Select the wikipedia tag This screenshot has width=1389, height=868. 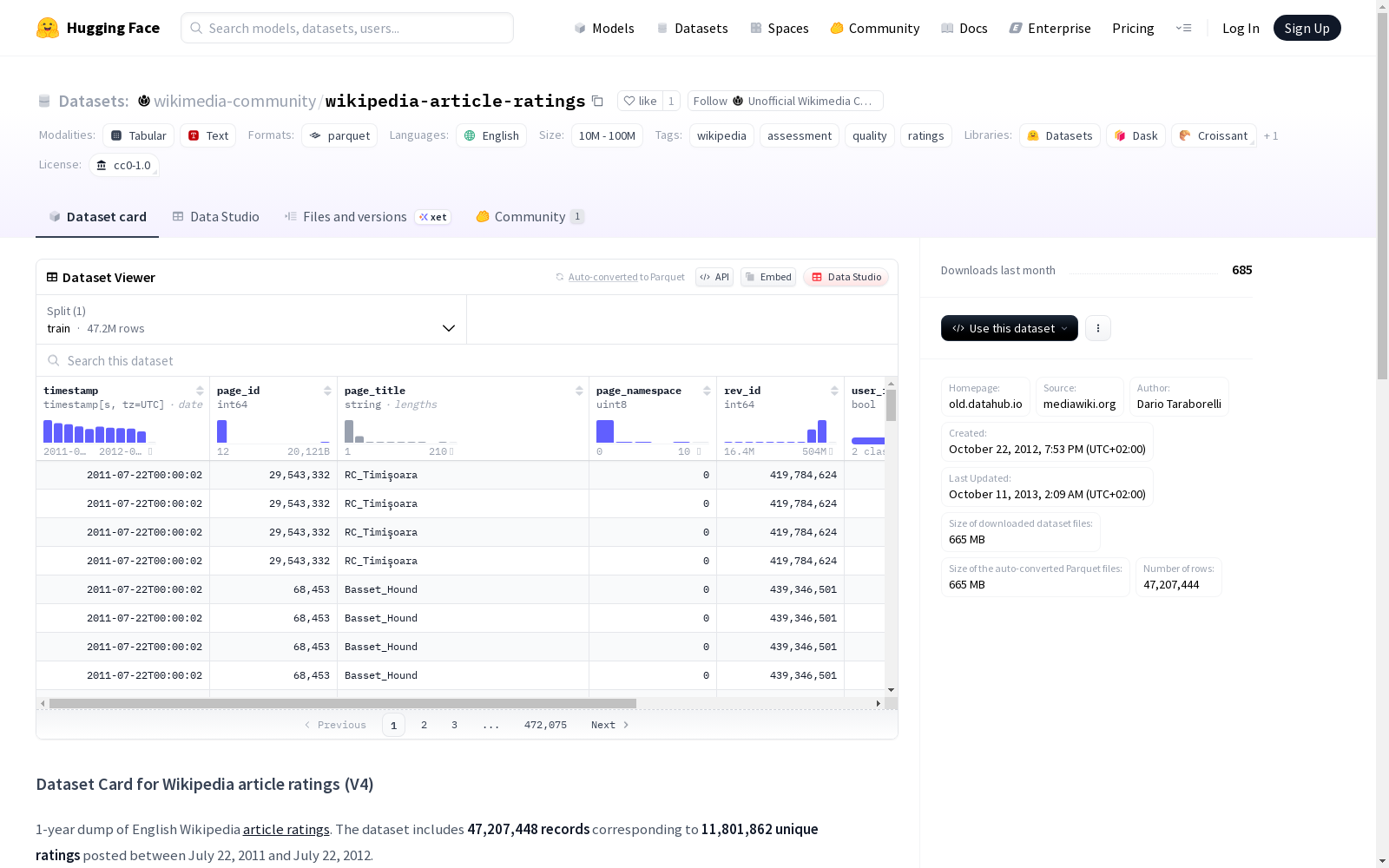(721, 135)
